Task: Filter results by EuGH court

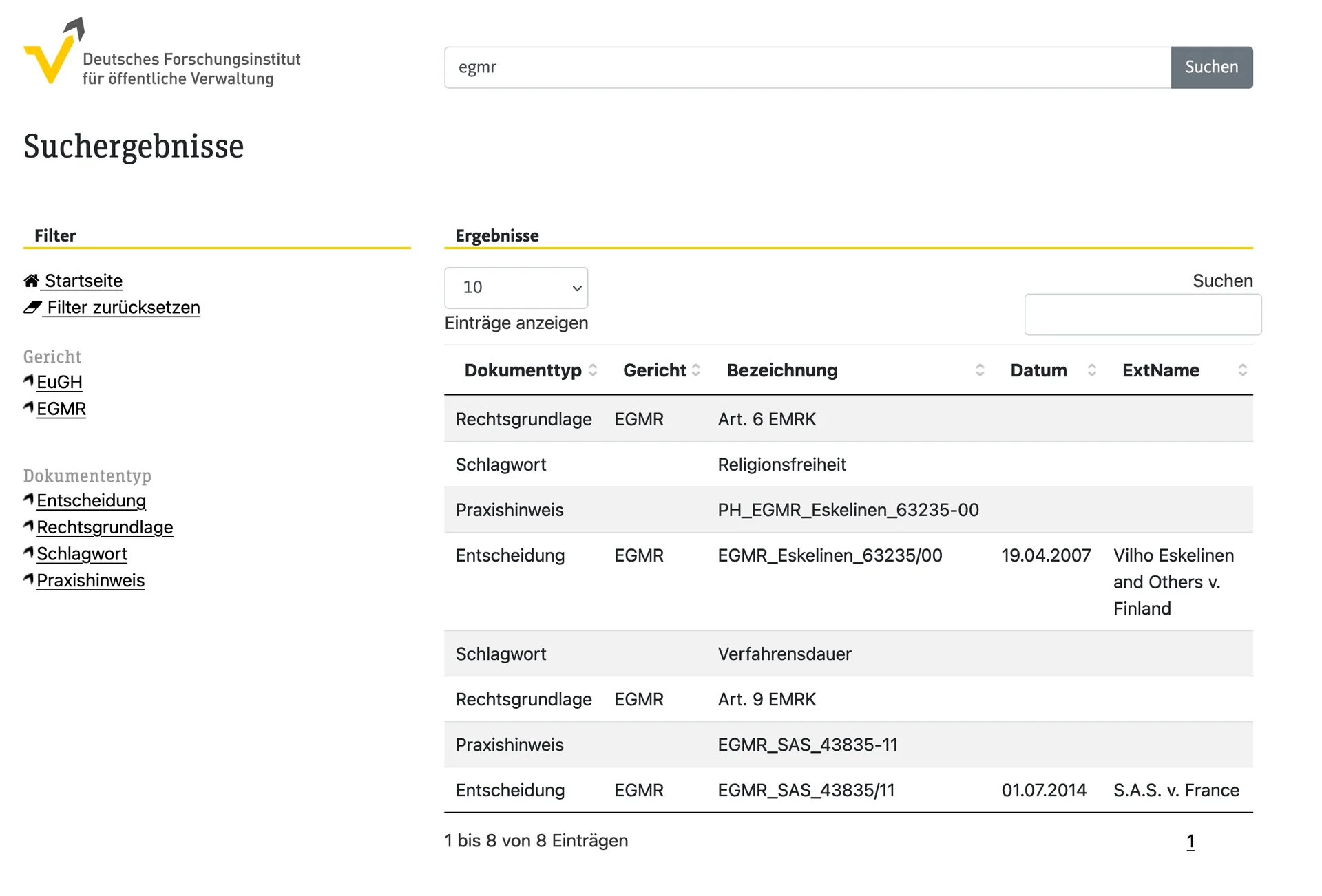Action: (59, 382)
